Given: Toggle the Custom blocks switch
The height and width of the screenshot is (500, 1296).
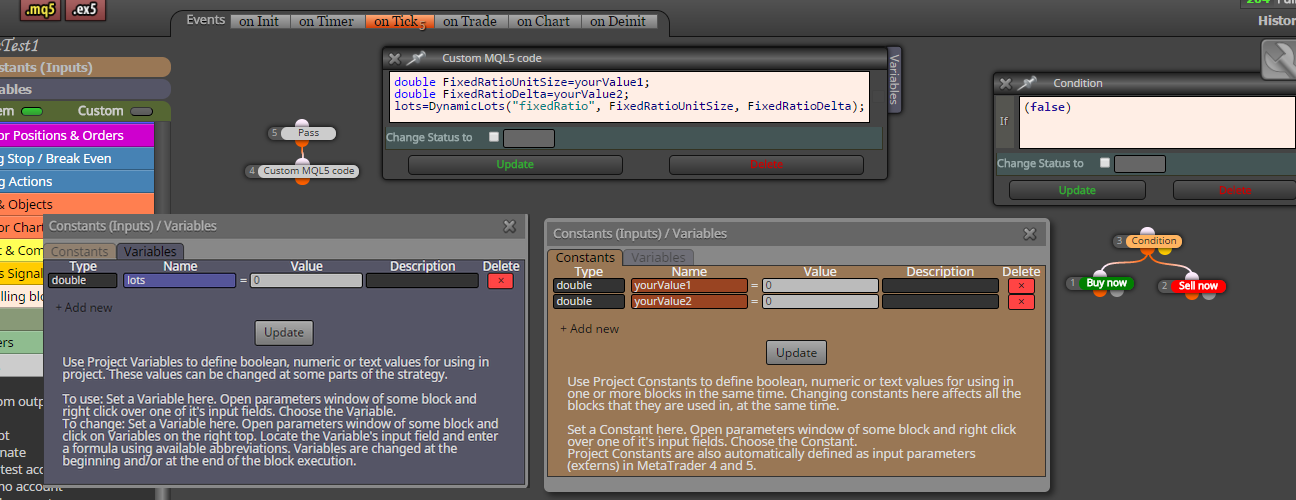Looking at the screenshot, I should tap(142, 111).
